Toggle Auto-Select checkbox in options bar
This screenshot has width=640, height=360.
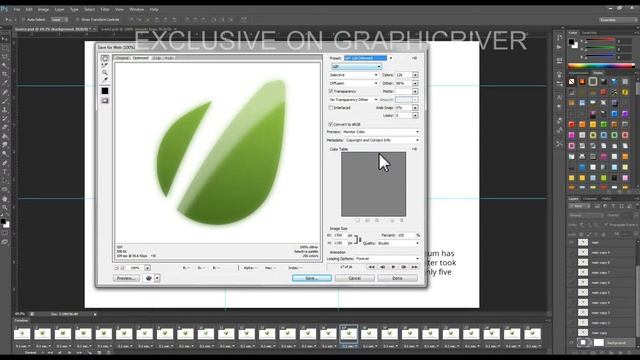[23, 20]
